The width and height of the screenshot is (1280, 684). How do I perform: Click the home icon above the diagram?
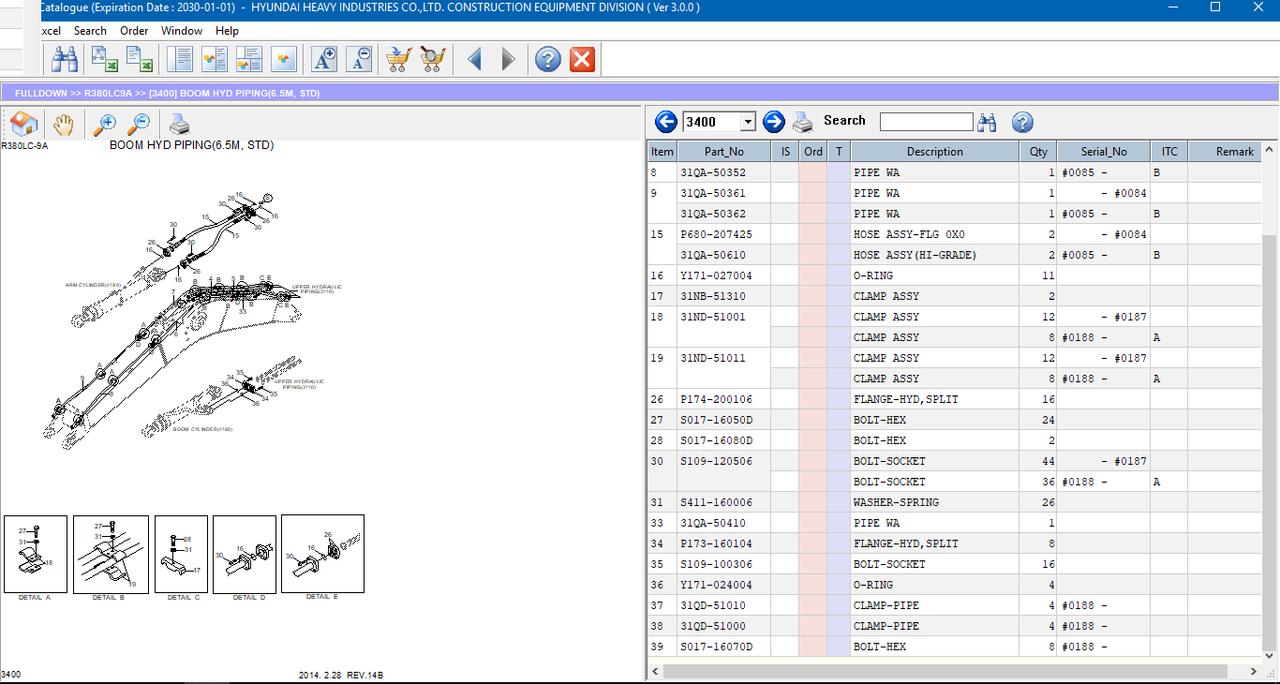[x=24, y=124]
